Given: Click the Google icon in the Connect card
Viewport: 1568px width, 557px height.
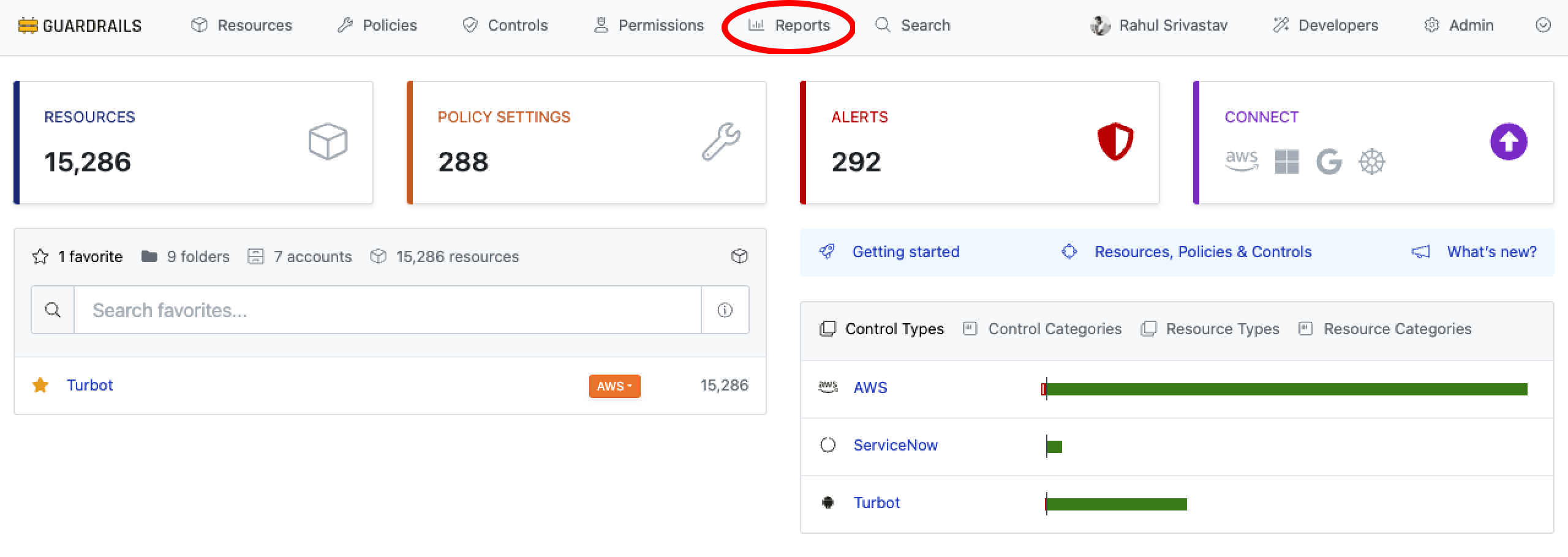Looking at the screenshot, I should coord(1329,162).
